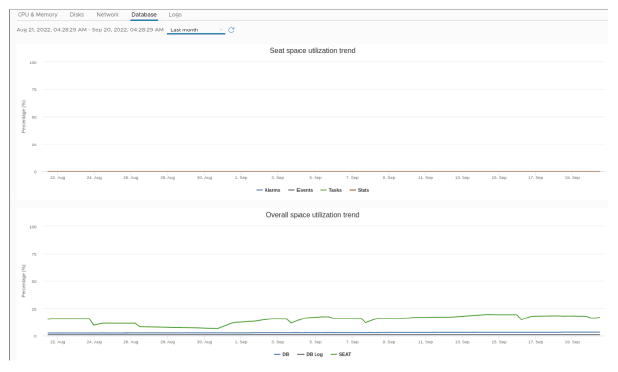Toggle the Alarms series in the Seat legend
This screenshot has height=372, width=618.
[x=268, y=190]
